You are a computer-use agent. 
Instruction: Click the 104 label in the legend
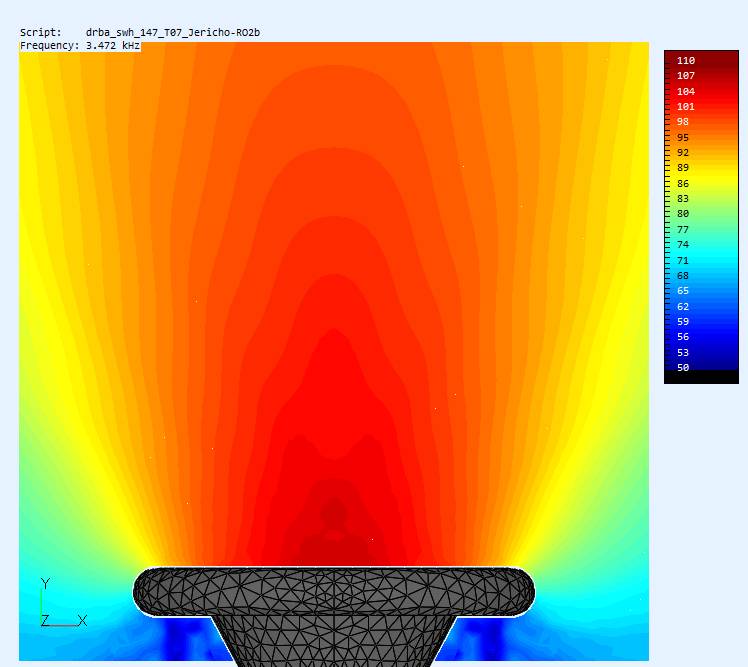[686, 91]
